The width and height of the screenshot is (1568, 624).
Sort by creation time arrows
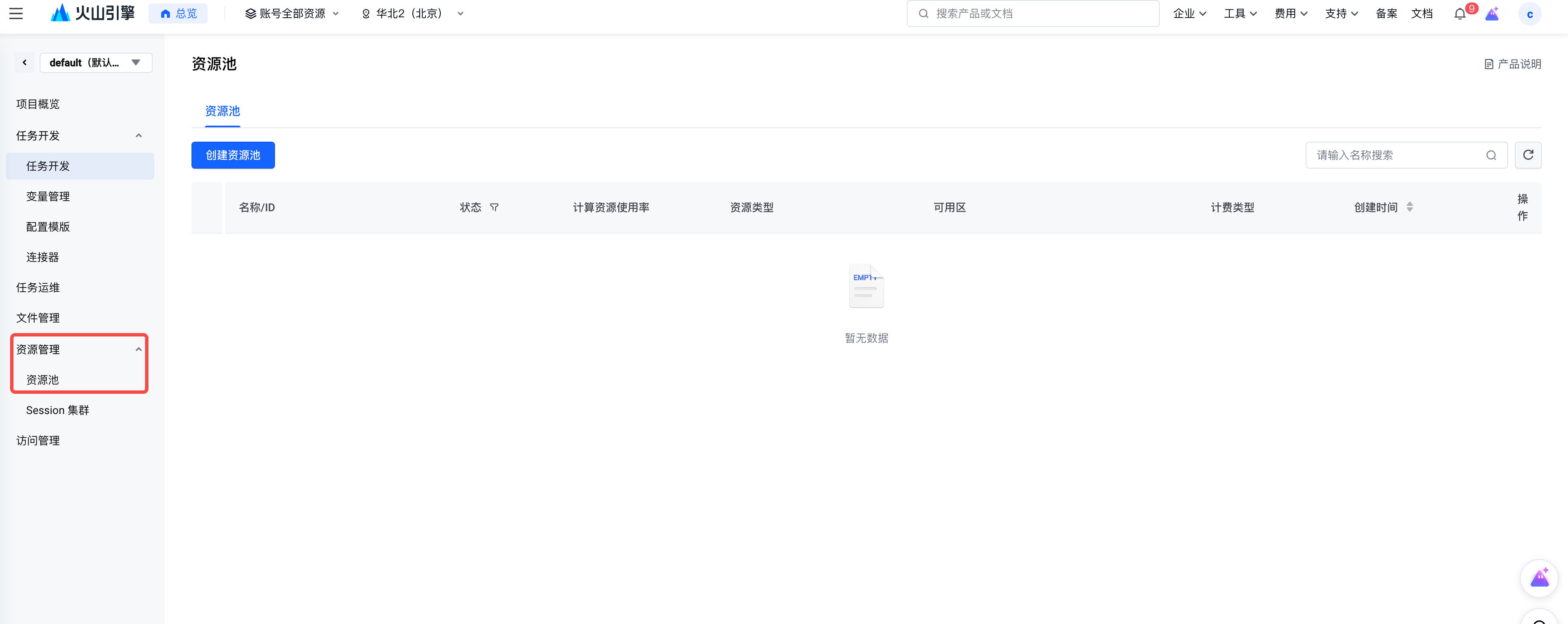click(x=1410, y=207)
